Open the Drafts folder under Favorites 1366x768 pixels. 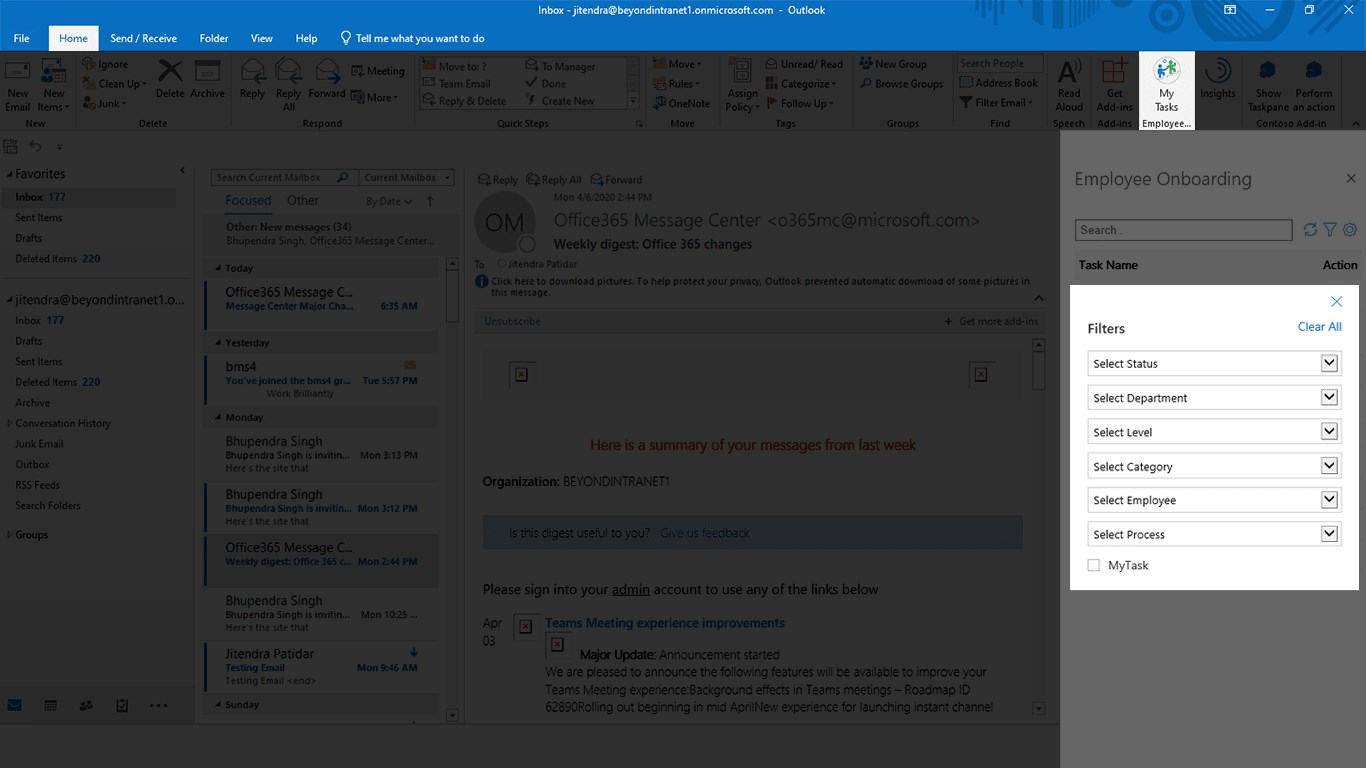tap(29, 238)
